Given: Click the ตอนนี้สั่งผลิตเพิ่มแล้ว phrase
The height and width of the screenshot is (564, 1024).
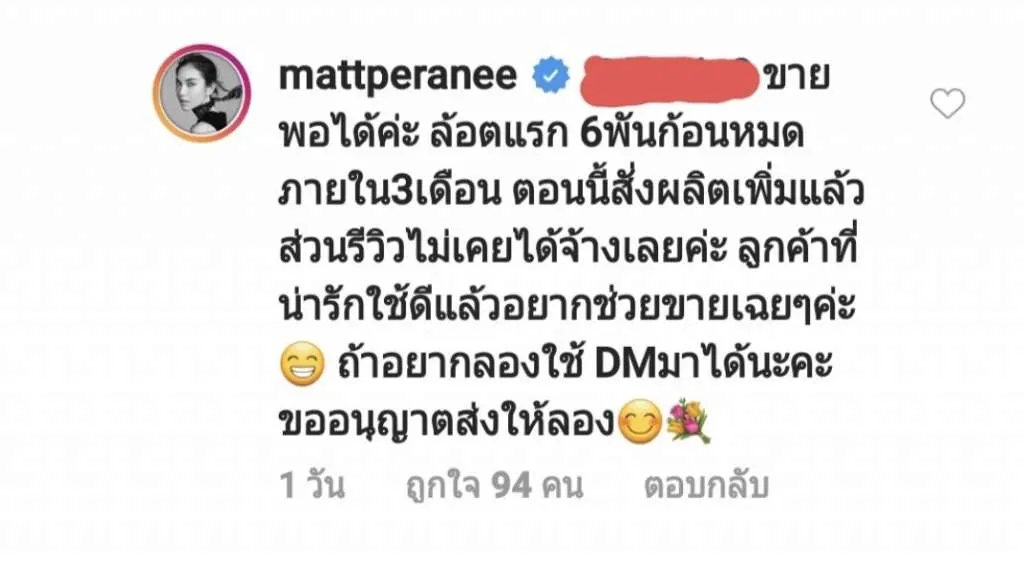Looking at the screenshot, I should [x=688, y=192].
